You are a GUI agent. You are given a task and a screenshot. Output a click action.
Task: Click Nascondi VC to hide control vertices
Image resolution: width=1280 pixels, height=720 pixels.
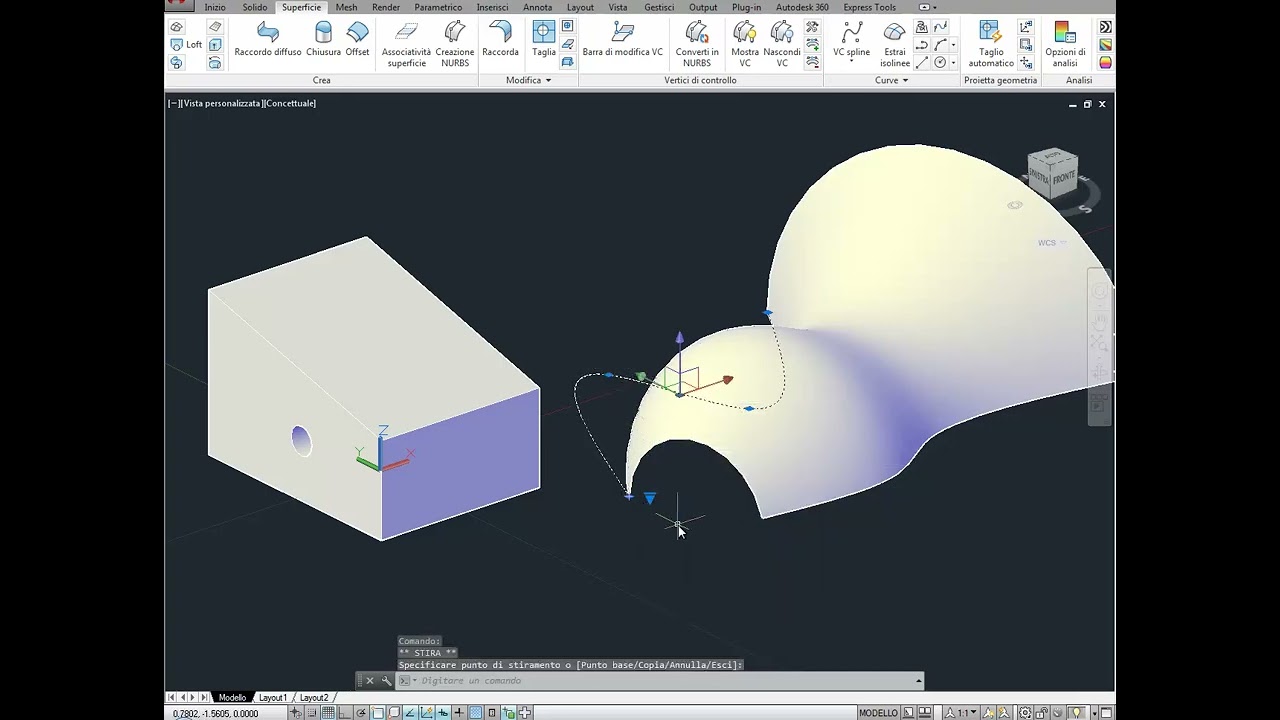click(x=782, y=44)
